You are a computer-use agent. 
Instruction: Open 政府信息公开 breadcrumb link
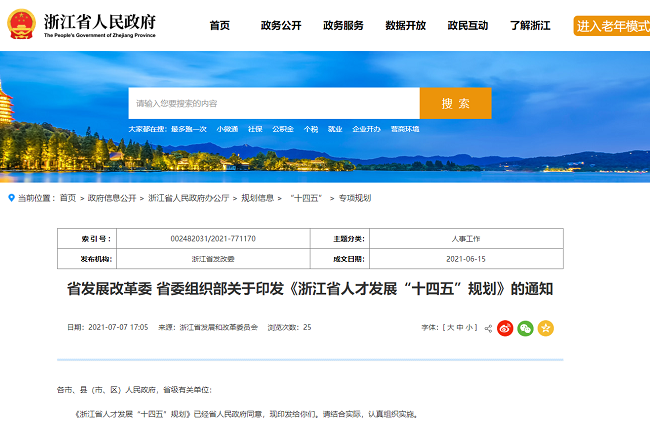pos(111,198)
